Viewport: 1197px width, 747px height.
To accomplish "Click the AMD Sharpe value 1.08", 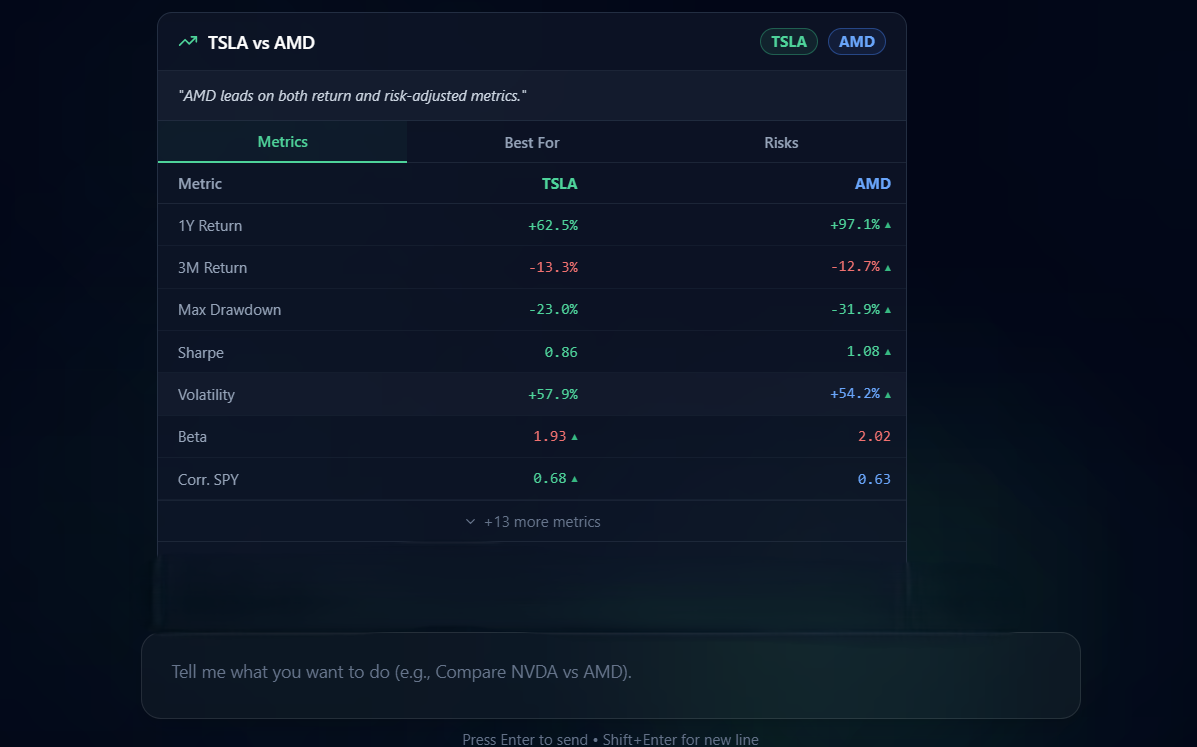I will click(x=863, y=351).
